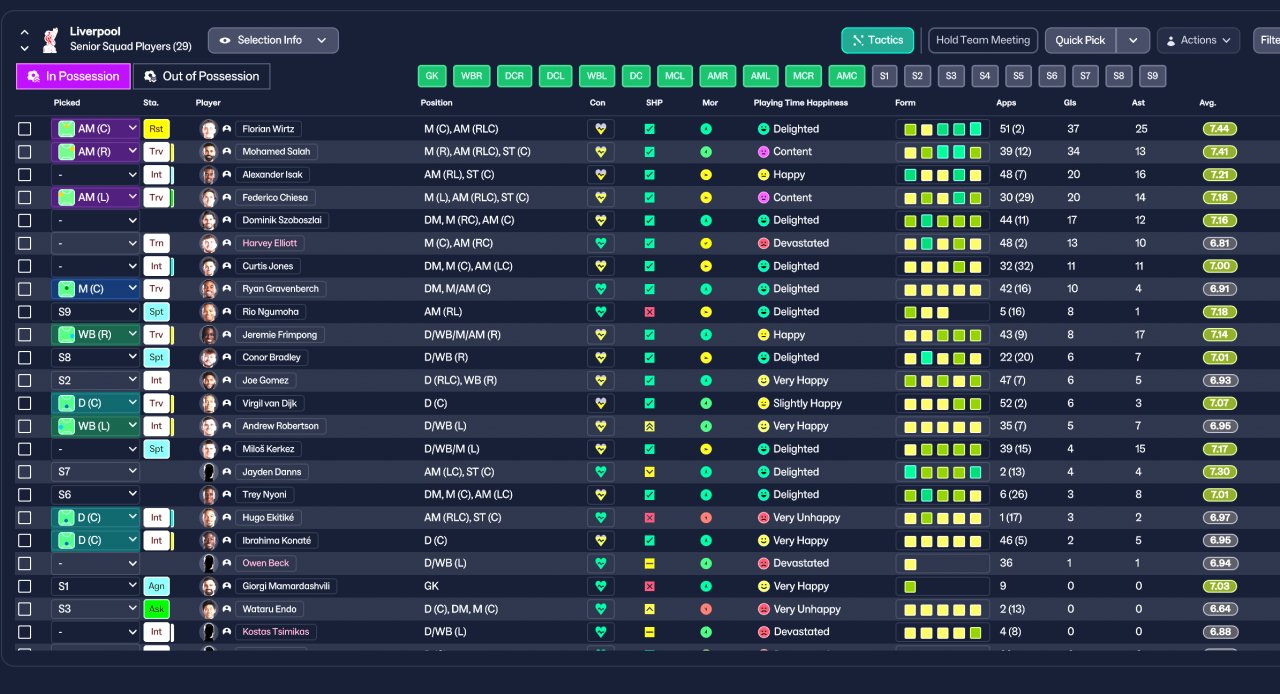Click Trey Nyoni's player portrait
Screen dimensions: 1280x694
pos(208,495)
